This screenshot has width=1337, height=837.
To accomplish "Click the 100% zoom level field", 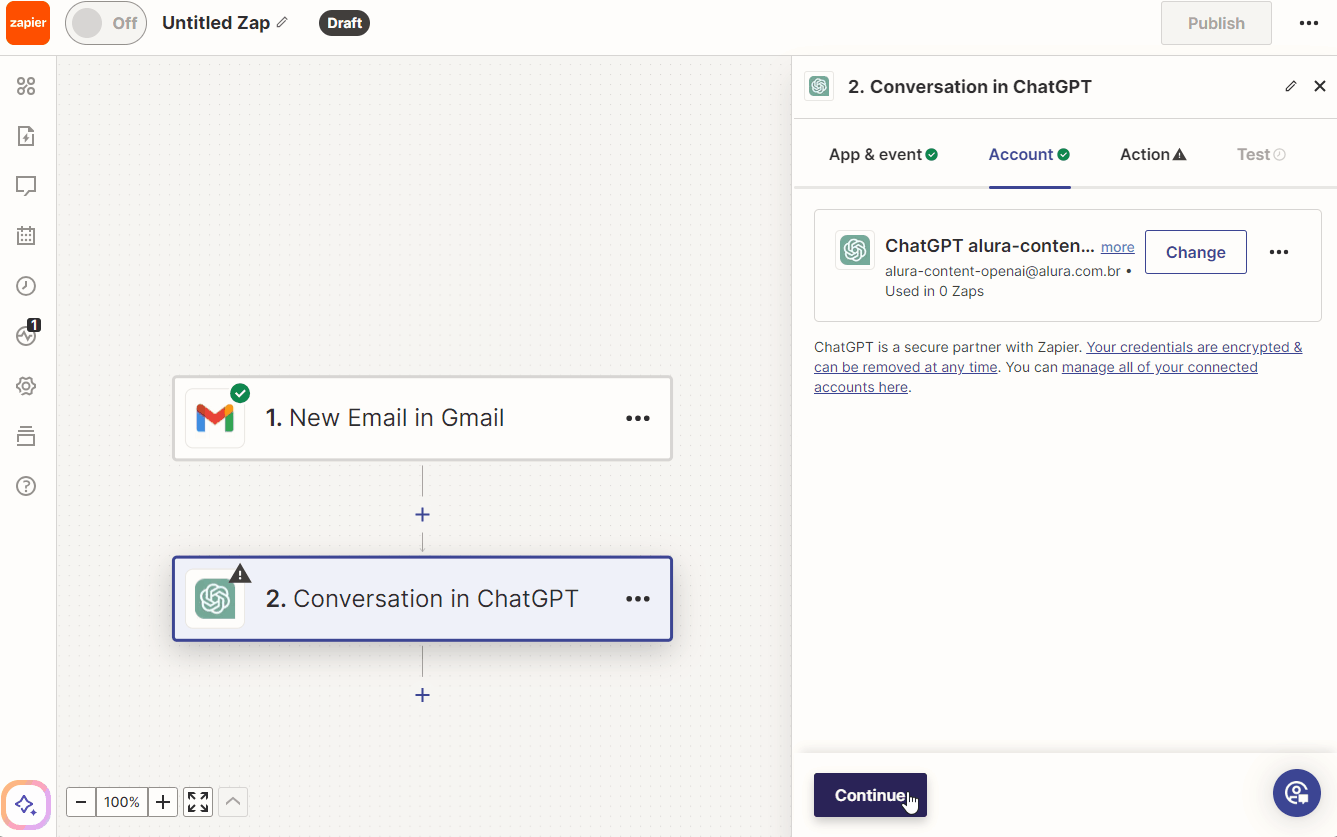I will point(122,802).
